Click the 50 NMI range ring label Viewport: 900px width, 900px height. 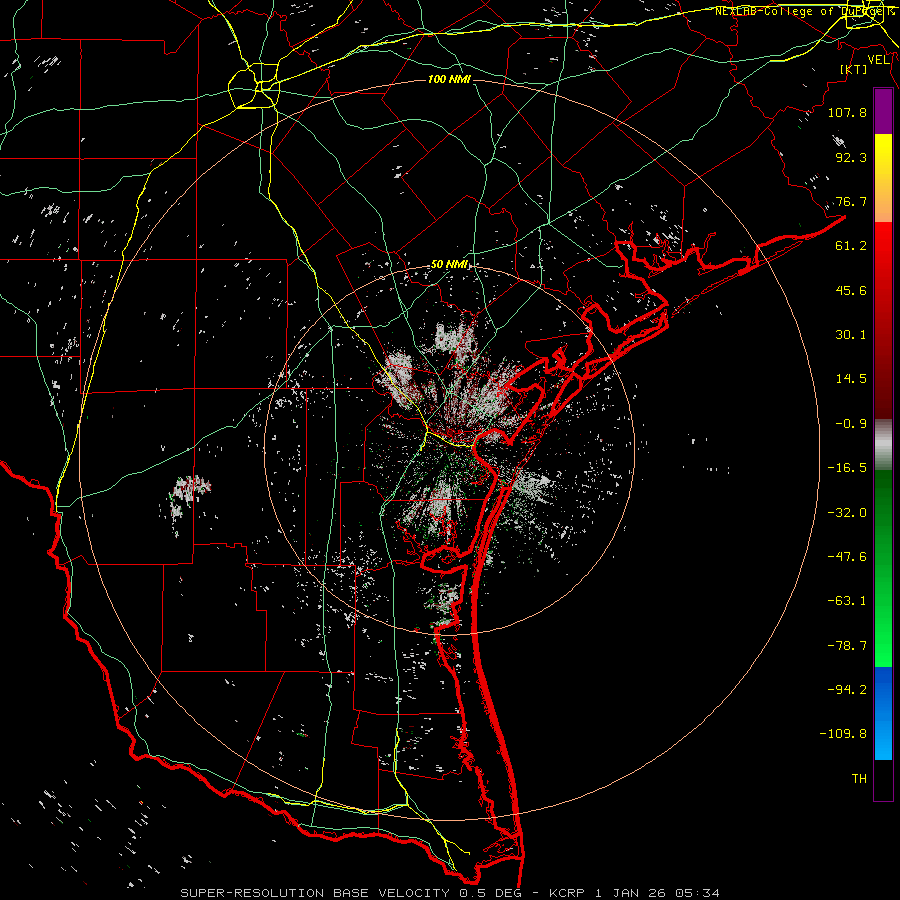(449, 265)
